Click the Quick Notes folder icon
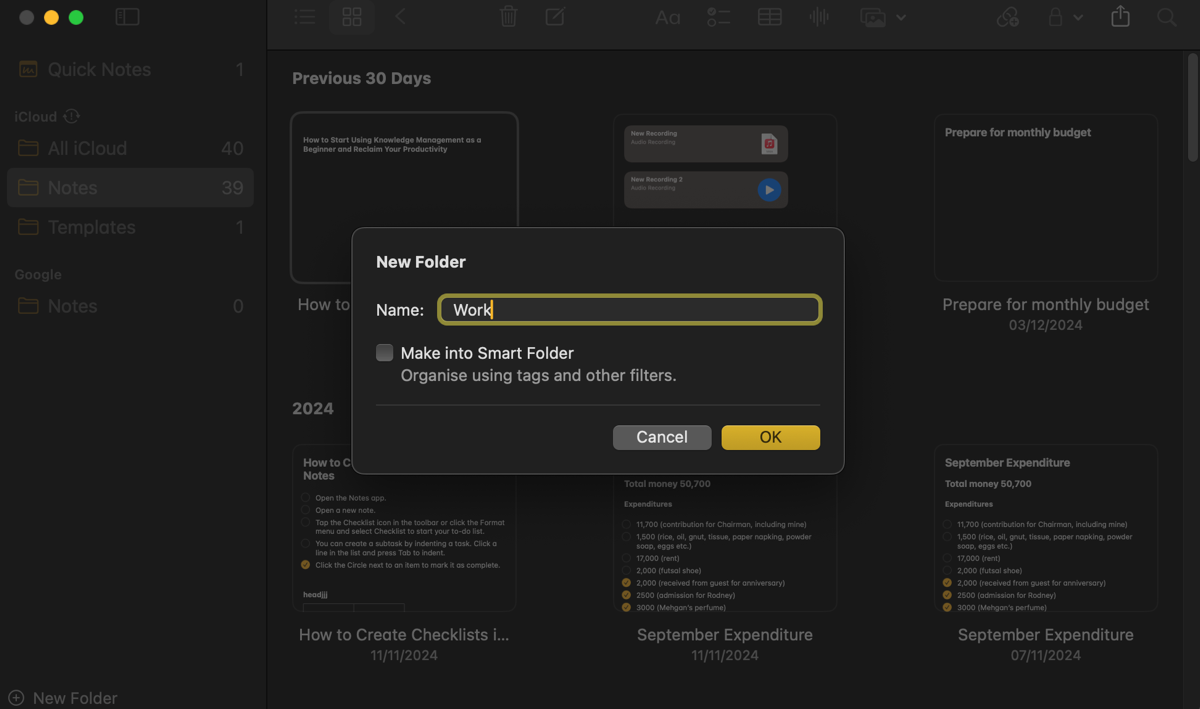 coord(28,69)
